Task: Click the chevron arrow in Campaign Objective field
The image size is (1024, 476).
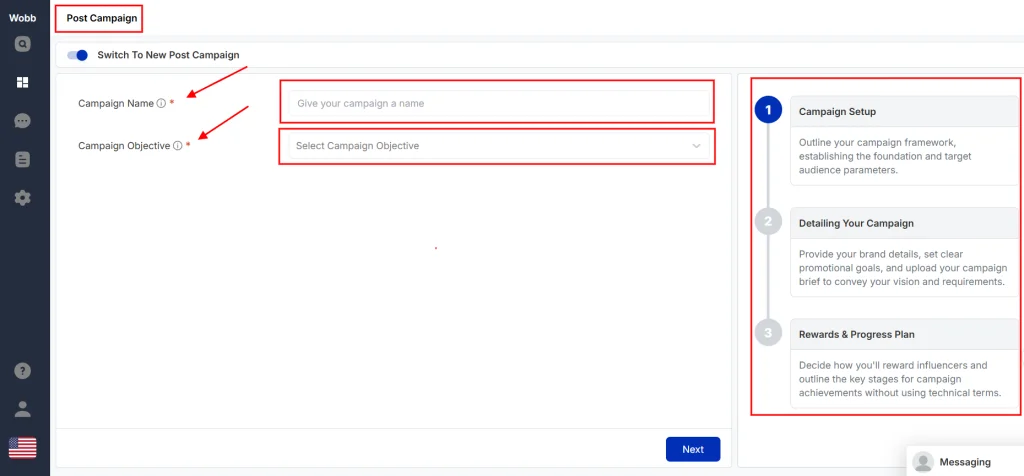Action: point(696,146)
